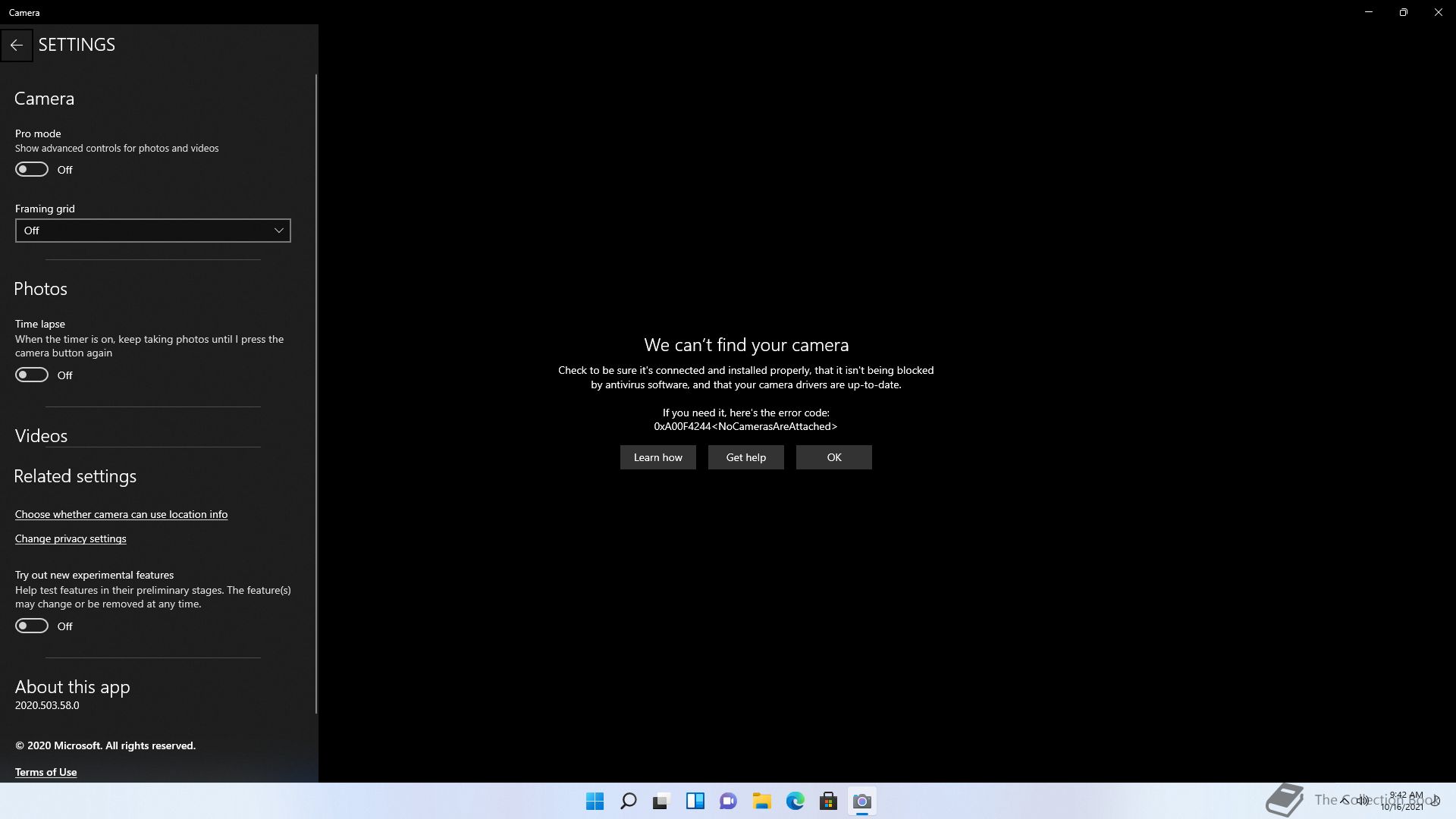Click the back arrow beside SETTINGS
This screenshot has width=1456, height=819.
(x=16, y=45)
